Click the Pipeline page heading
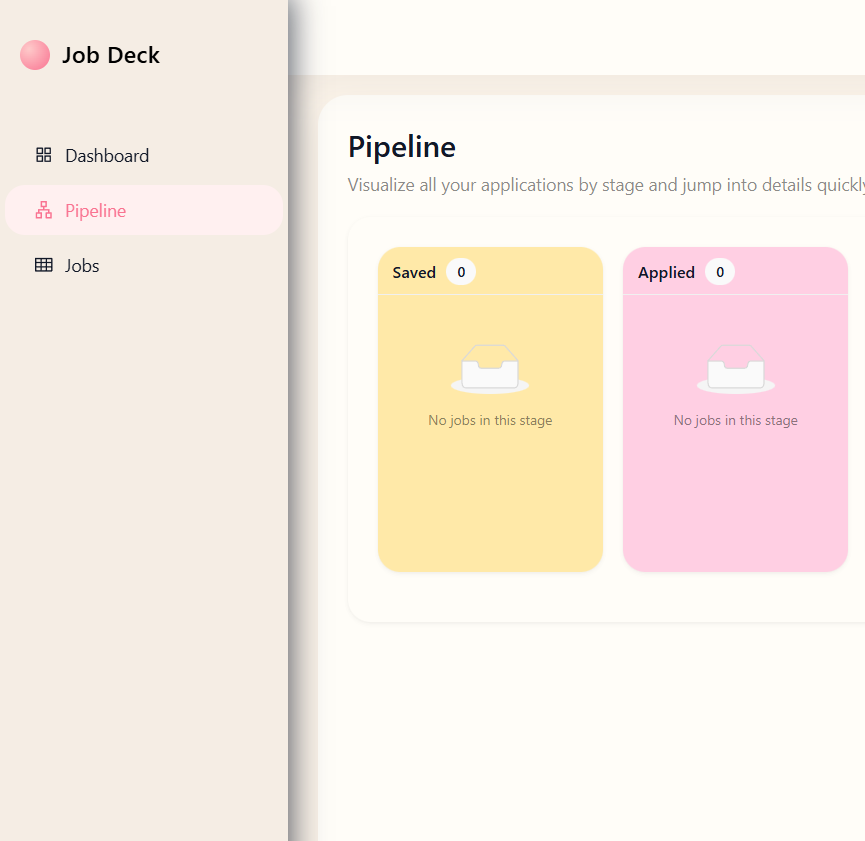Image resolution: width=865 pixels, height=841 pixels. tap(402, 147)
